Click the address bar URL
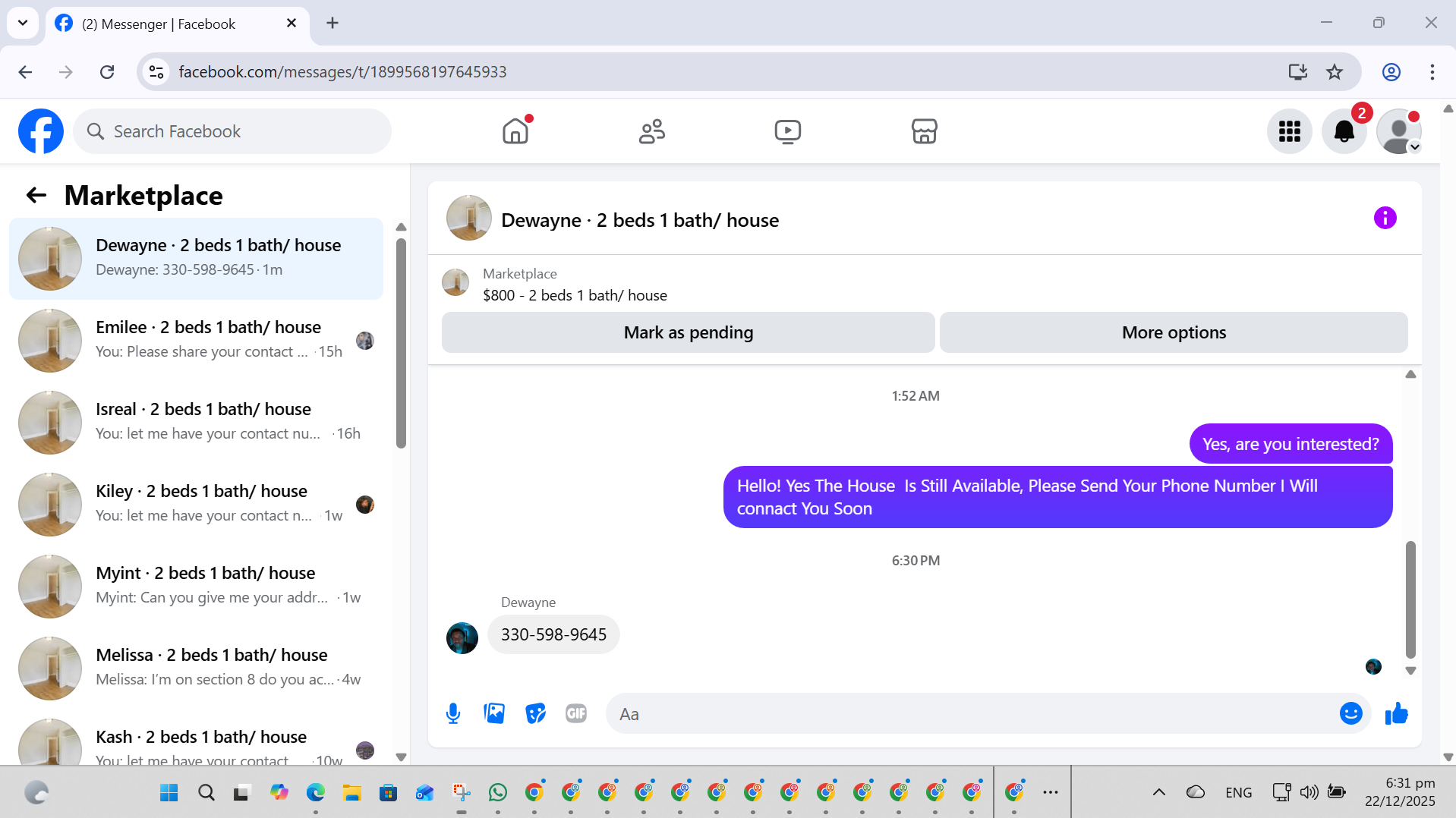 342,72
